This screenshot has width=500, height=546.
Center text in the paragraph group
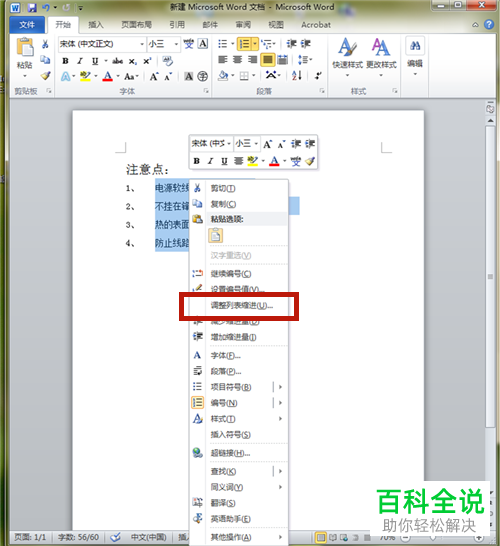click(x=237, y=60)
